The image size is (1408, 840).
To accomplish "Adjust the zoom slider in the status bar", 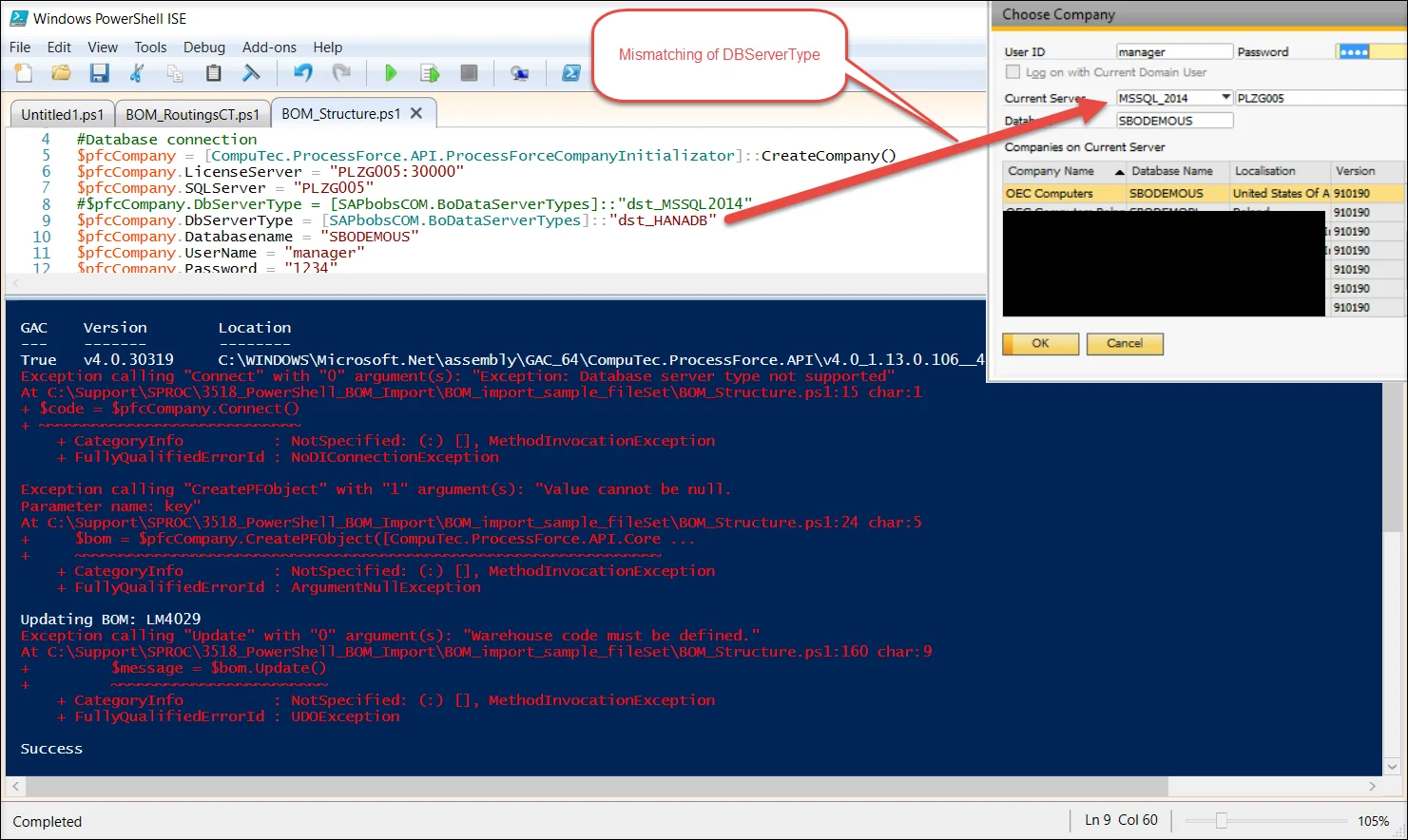I will [x=1221, y=821].
